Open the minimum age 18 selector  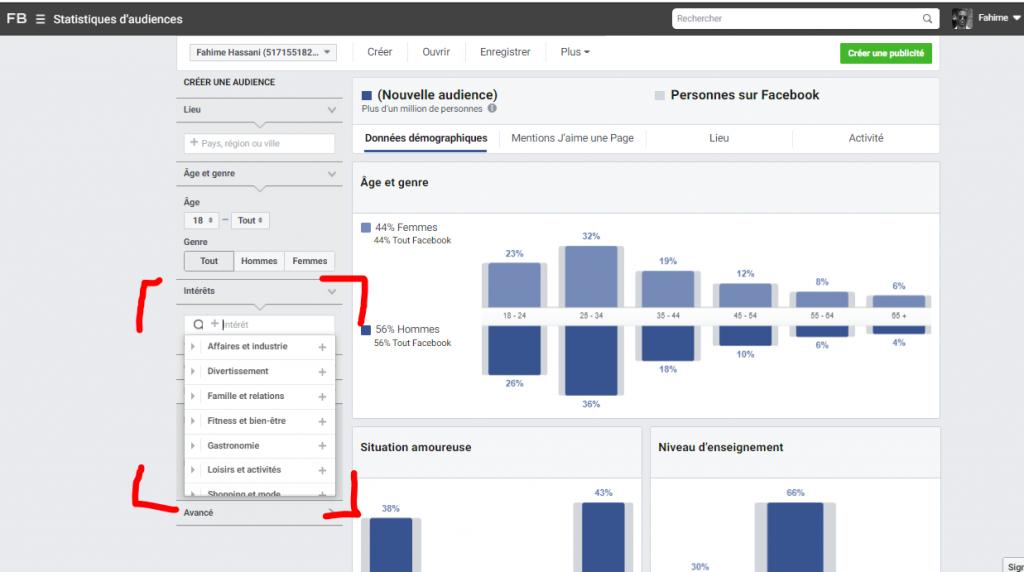click(201, 221)
